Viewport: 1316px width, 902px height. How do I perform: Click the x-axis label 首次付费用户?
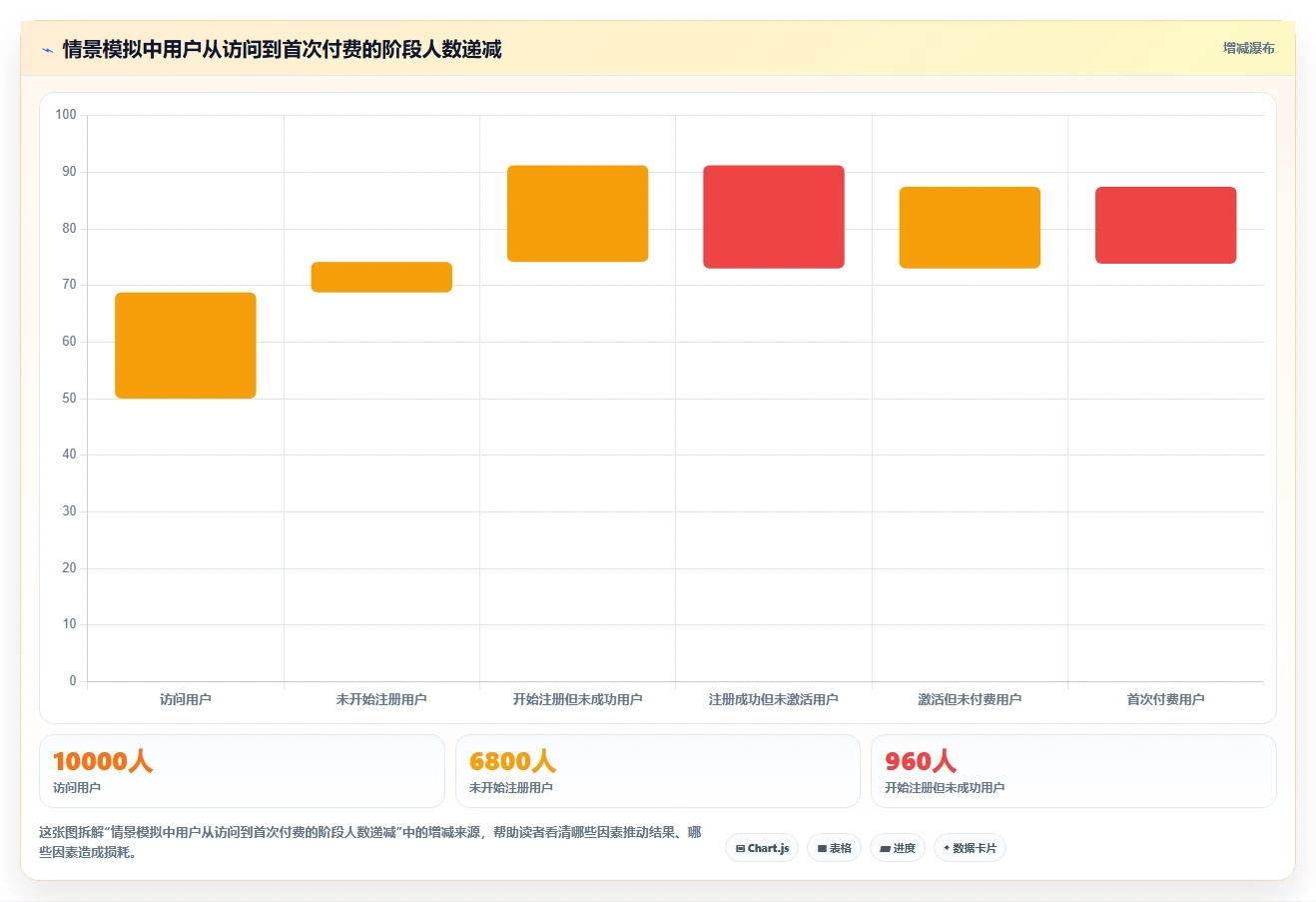pyautogui.click(x=1166, y=699)
